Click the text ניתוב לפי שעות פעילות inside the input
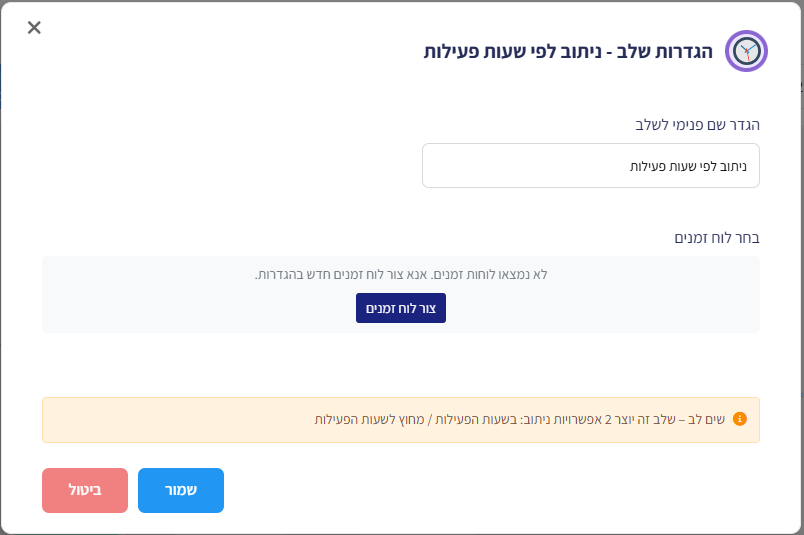 pyautogui.click(x=688, y=166)
